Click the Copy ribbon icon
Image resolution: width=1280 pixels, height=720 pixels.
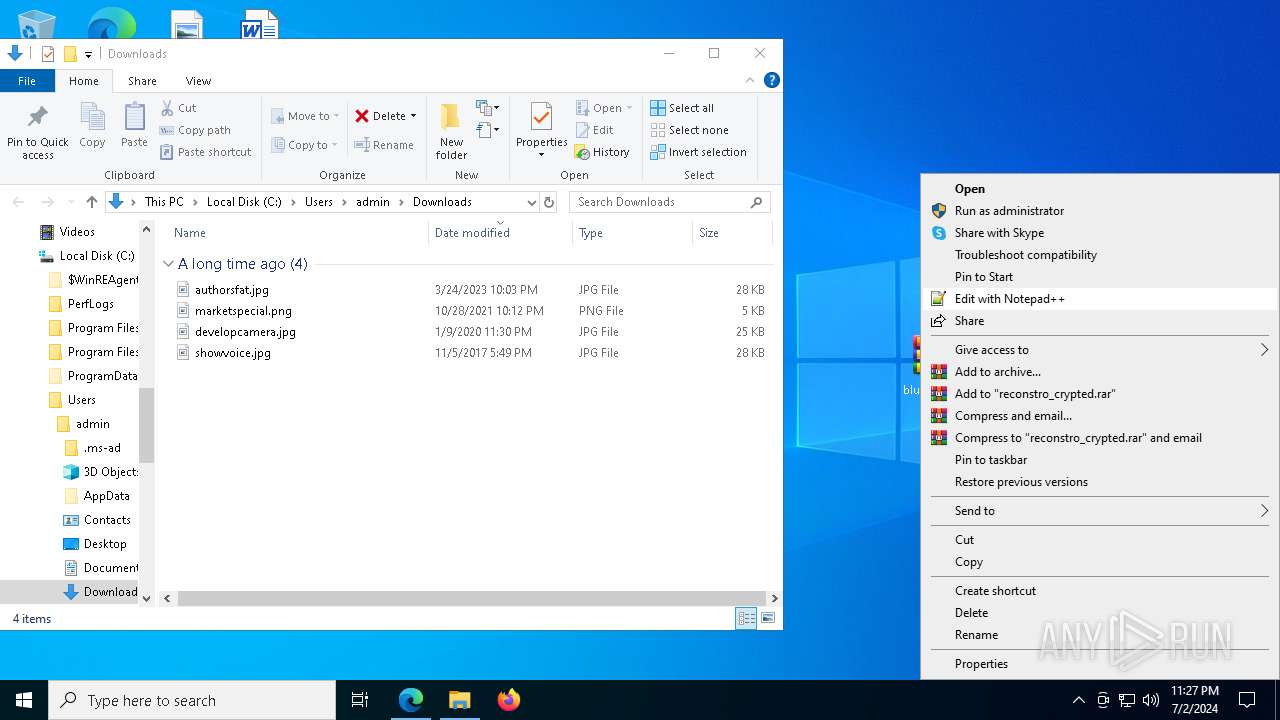tap(92, 118)
